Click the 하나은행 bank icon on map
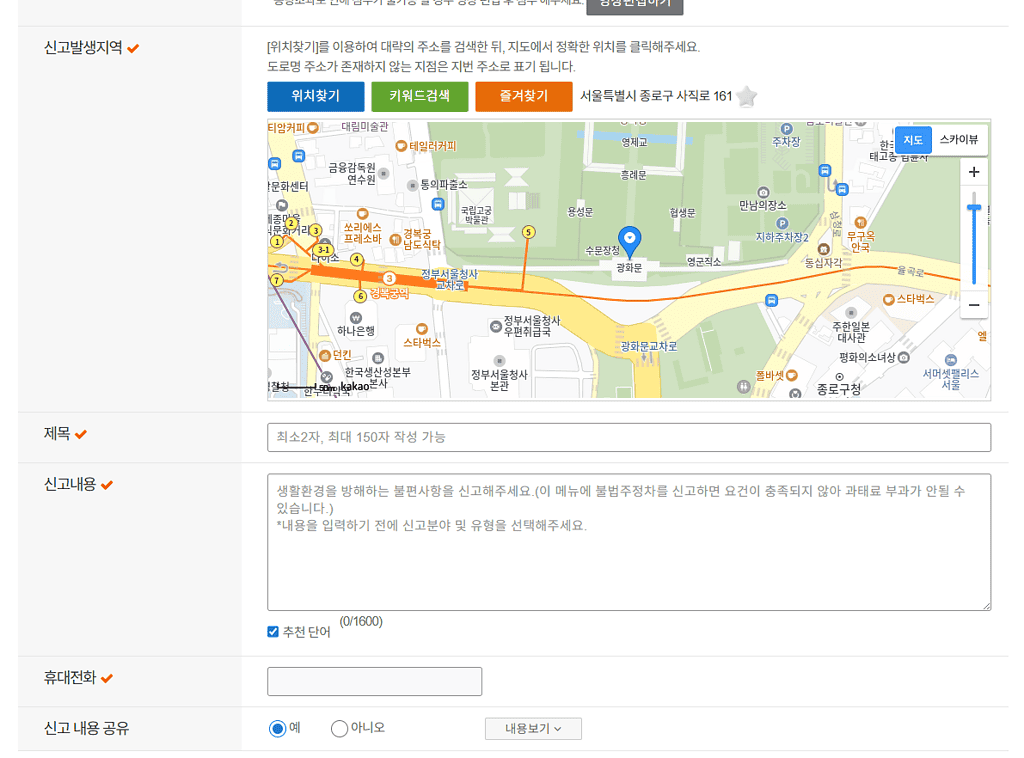 pyautogui.click(x=356, y=317)
